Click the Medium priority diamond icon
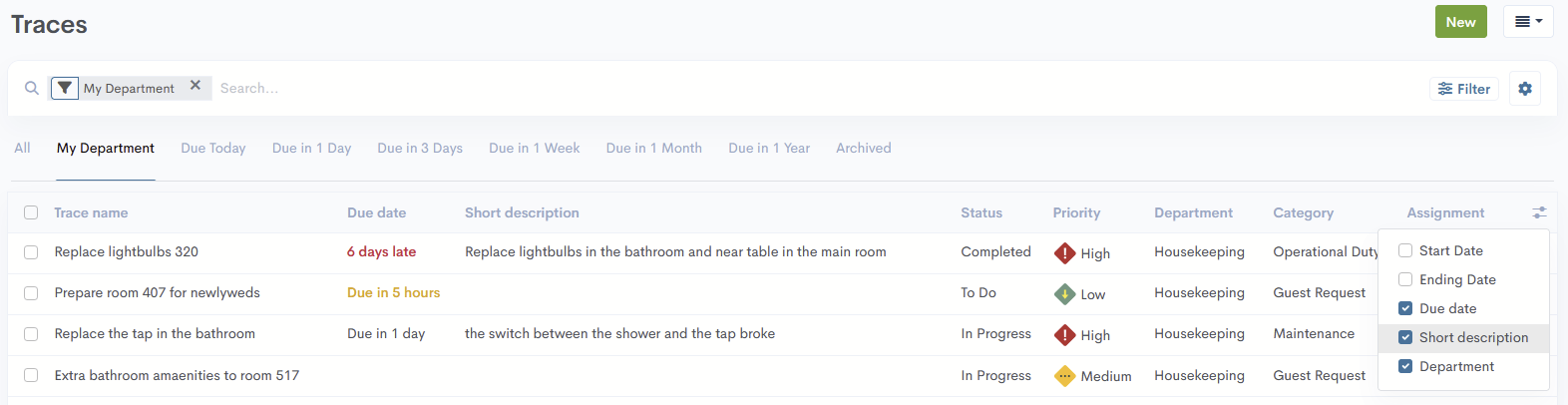Viewport: 1568px width, 405px height. [x=1065, y=376]
